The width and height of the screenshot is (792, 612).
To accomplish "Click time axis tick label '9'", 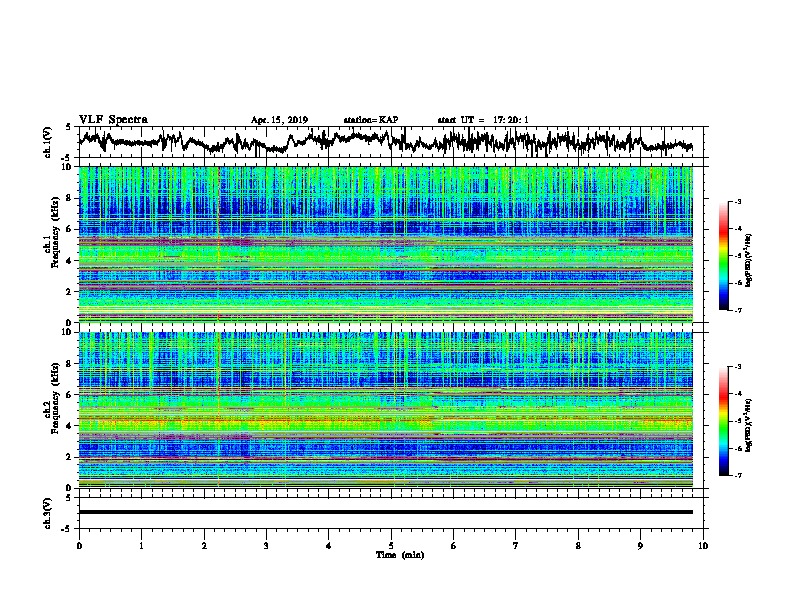I will coord(640,546).
